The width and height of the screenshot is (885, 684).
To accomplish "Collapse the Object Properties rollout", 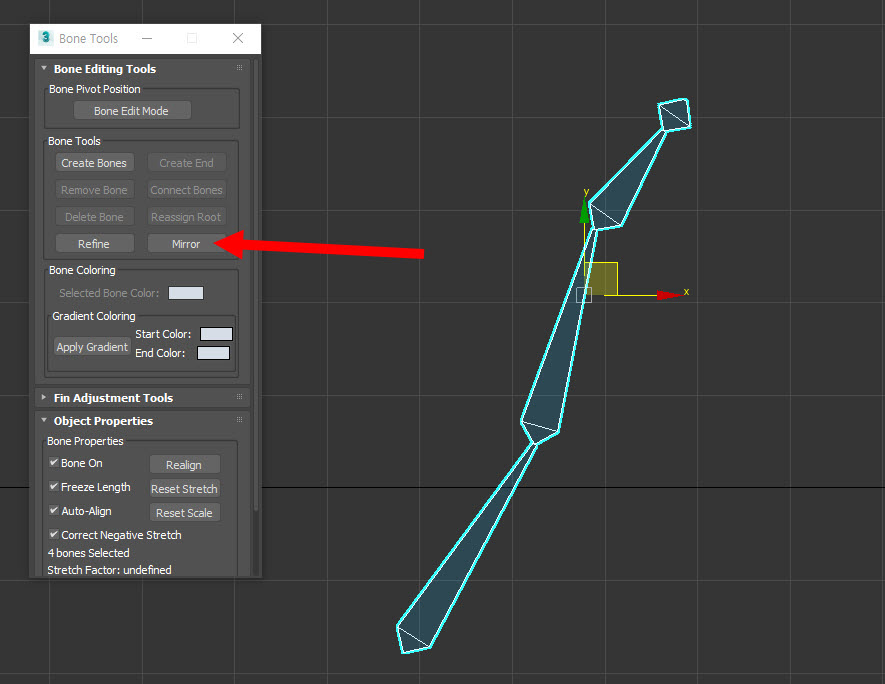I will point(44,420).
